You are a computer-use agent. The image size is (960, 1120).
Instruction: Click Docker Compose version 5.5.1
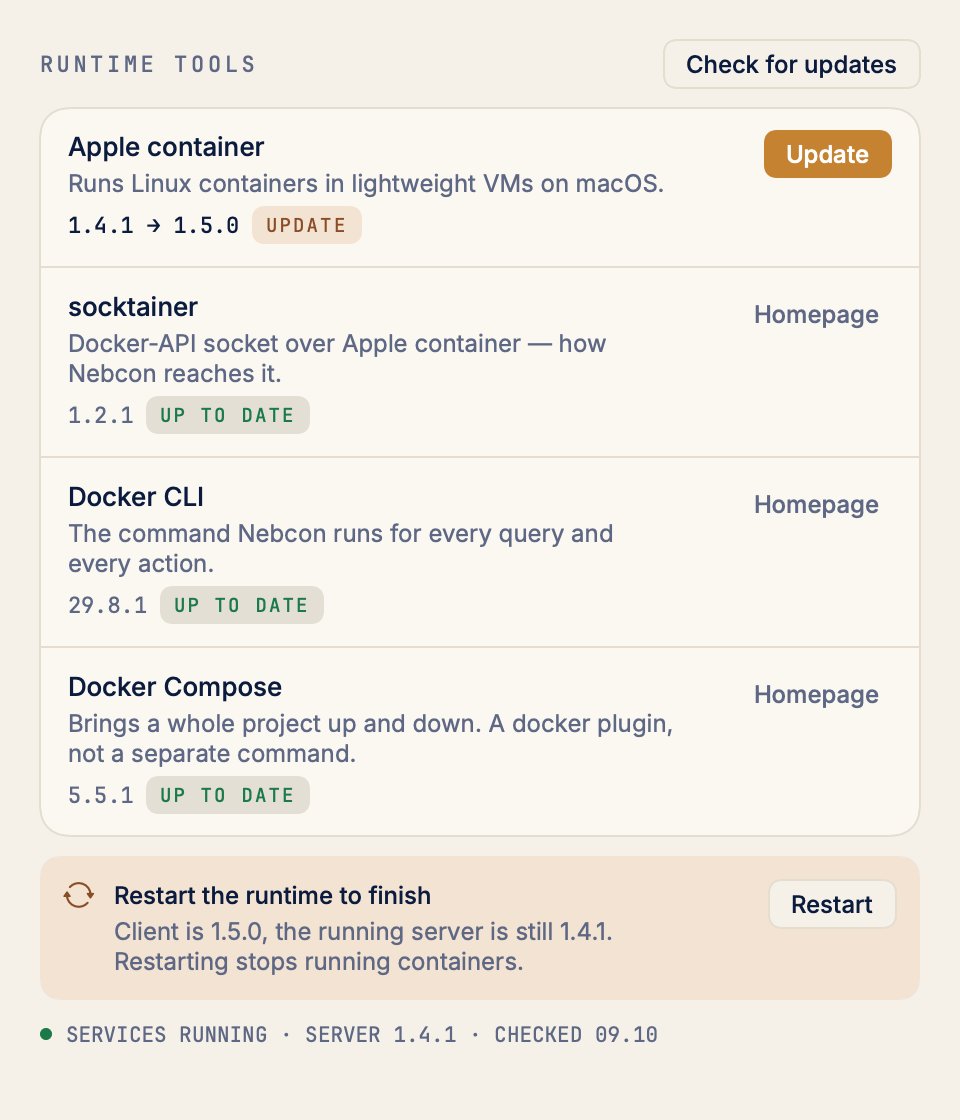tap(101, 796)
